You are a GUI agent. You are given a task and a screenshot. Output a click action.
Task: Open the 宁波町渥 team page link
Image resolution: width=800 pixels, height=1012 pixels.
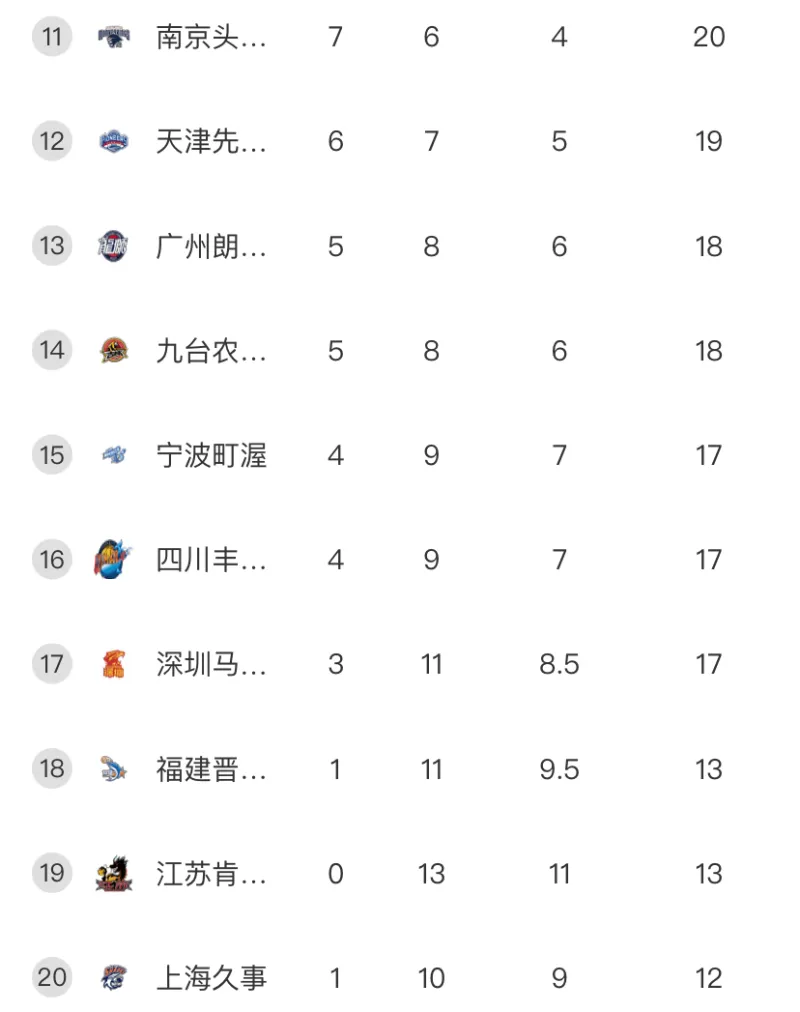[x=211, y=455]
